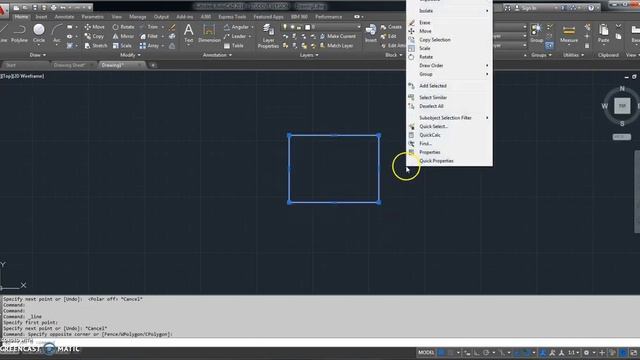This screenshot has width=640, height=360.
Task: Click the Angular dimension tool
Action: [x=236, y=27]
